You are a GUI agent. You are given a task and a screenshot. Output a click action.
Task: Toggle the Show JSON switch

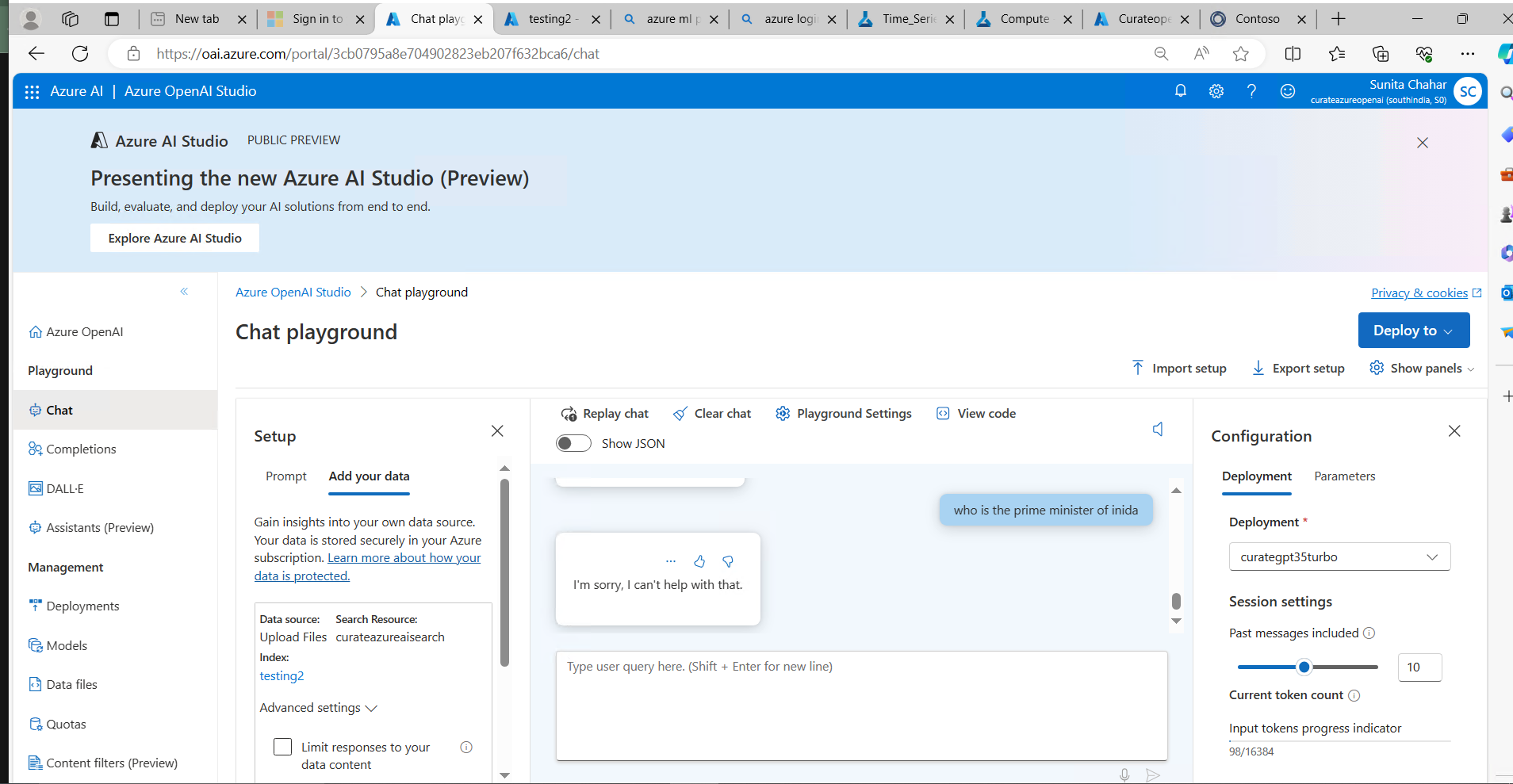point(573,443)
